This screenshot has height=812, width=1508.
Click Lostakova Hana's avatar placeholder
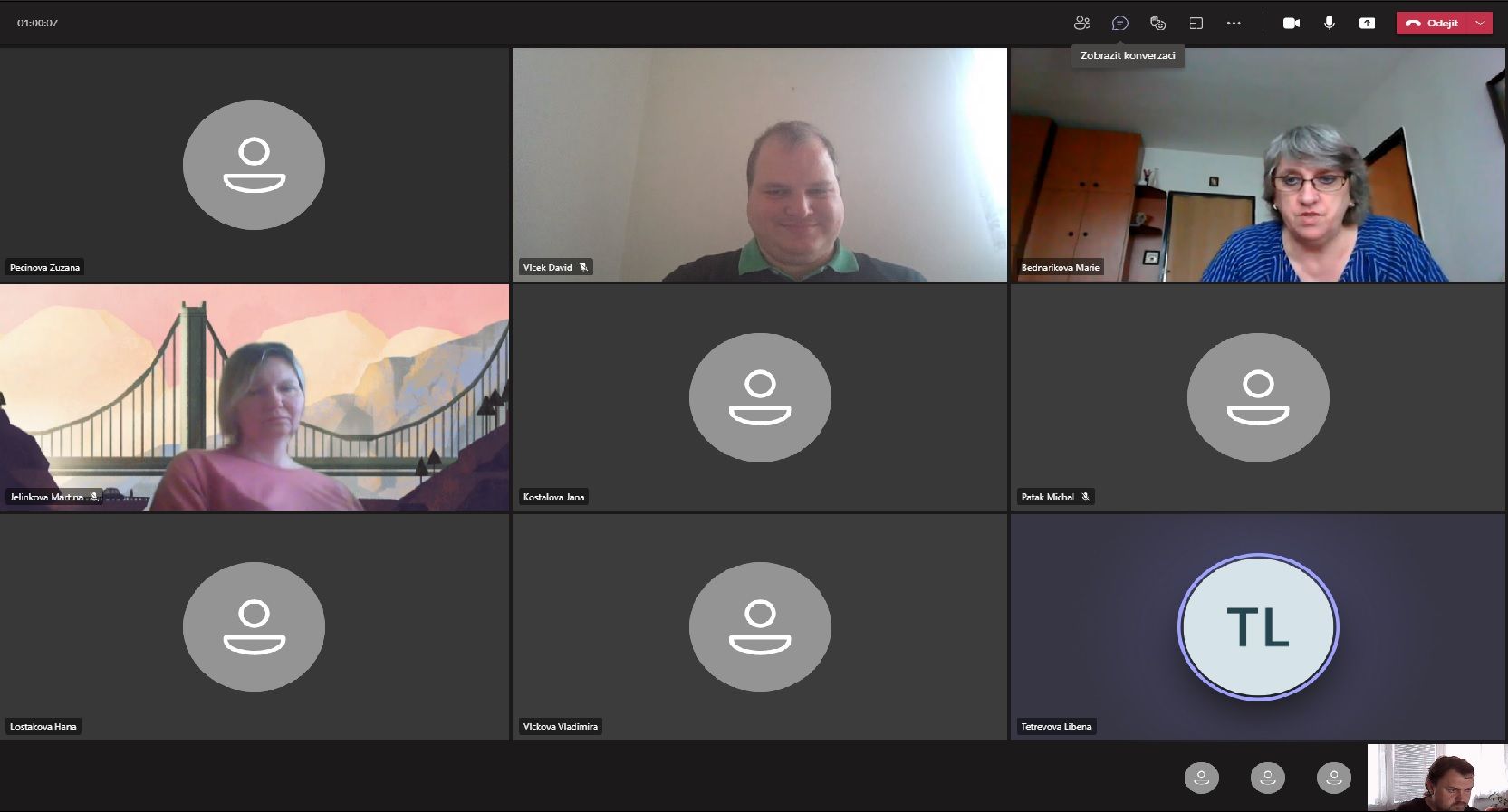[x=254, y=626]
